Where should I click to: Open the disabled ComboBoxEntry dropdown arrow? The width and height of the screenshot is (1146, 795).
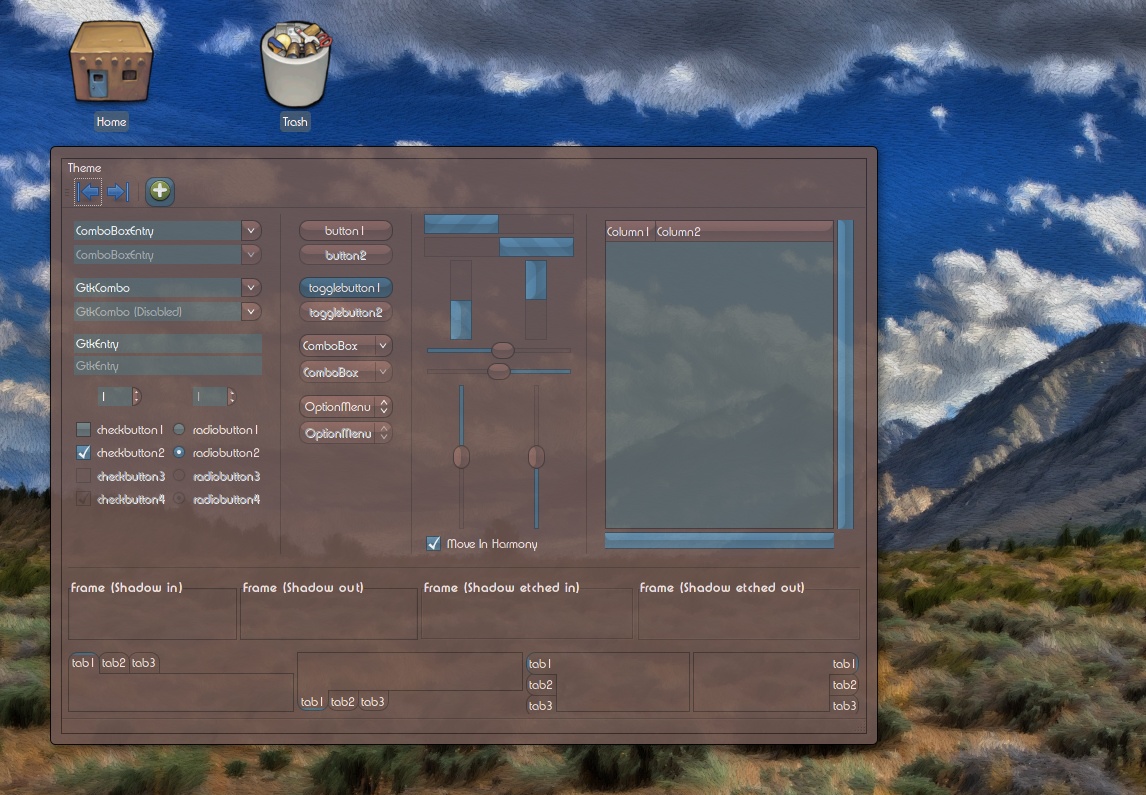click(x=251, y=255)
